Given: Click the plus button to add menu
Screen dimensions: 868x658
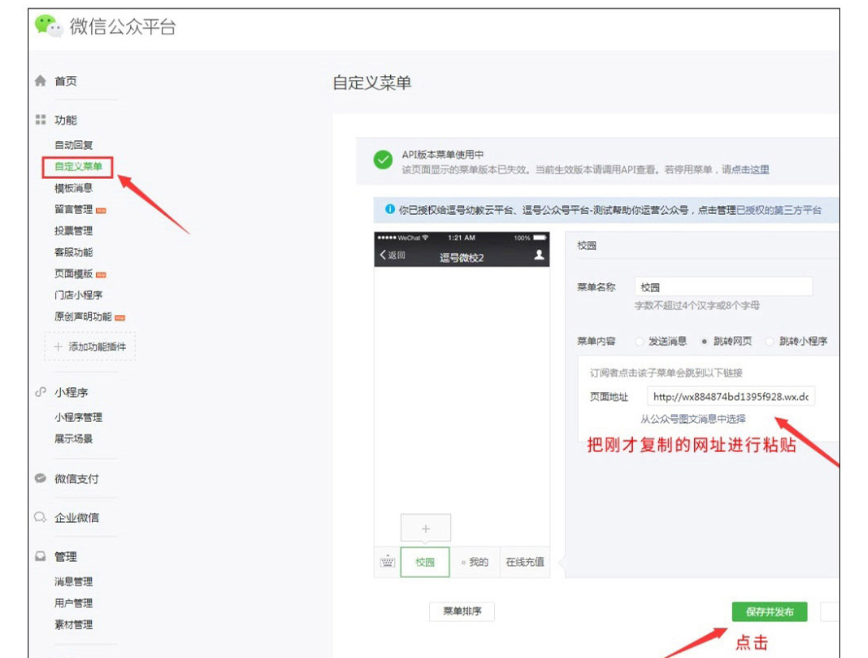Looking at the screenshot, I should coord(425,528).
